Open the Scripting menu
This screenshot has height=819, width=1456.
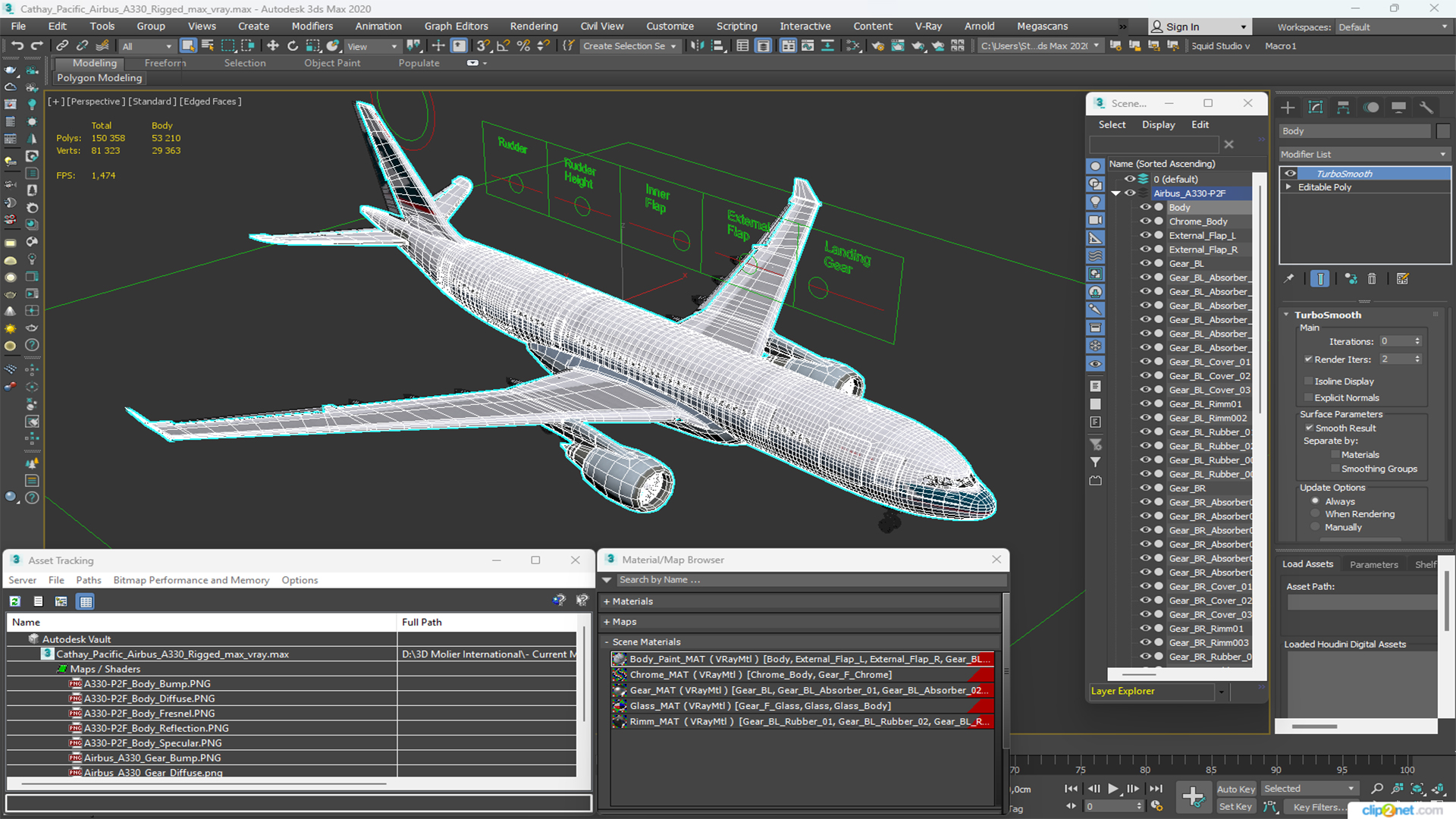[736, 26]
